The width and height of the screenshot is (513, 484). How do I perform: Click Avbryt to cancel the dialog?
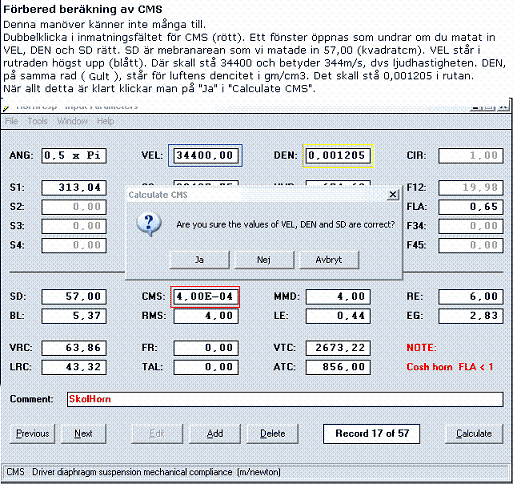point(329,260)
